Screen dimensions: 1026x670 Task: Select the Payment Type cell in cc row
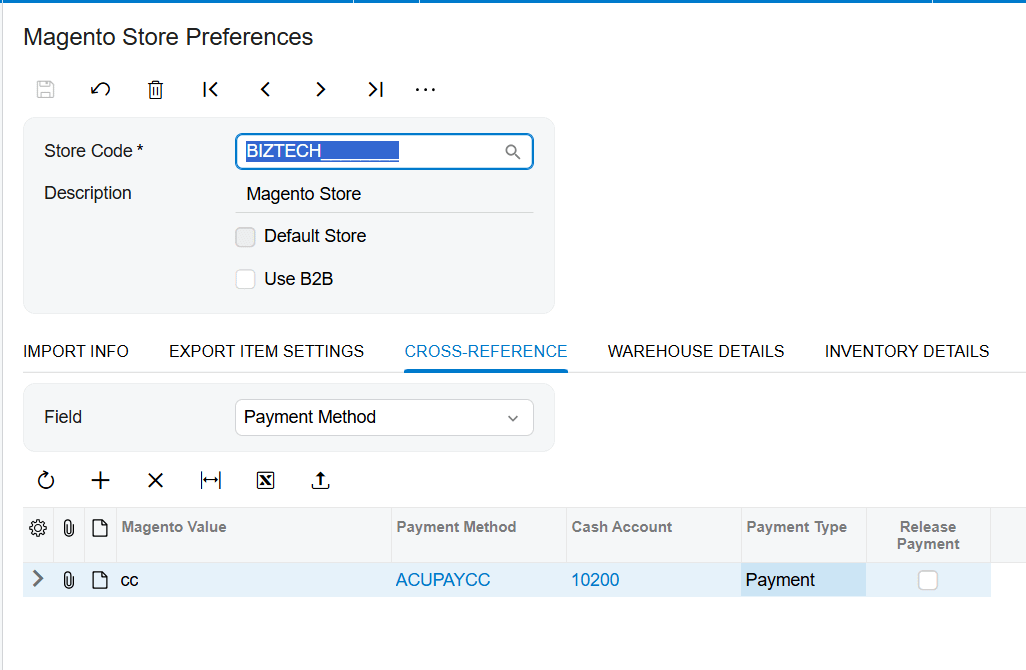pyautogui.click(x=804, y=580)
